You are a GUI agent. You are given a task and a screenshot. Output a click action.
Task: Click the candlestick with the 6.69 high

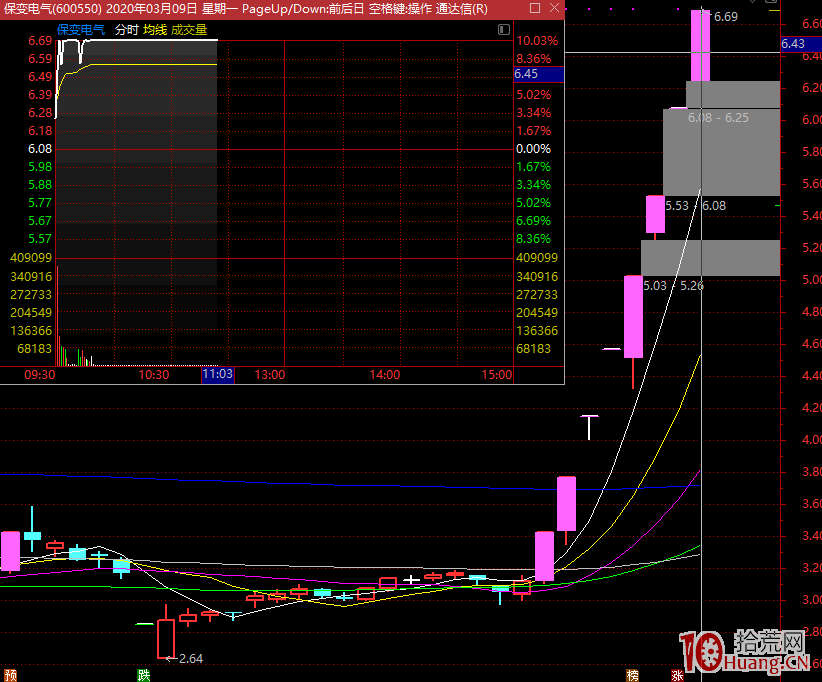700,50
